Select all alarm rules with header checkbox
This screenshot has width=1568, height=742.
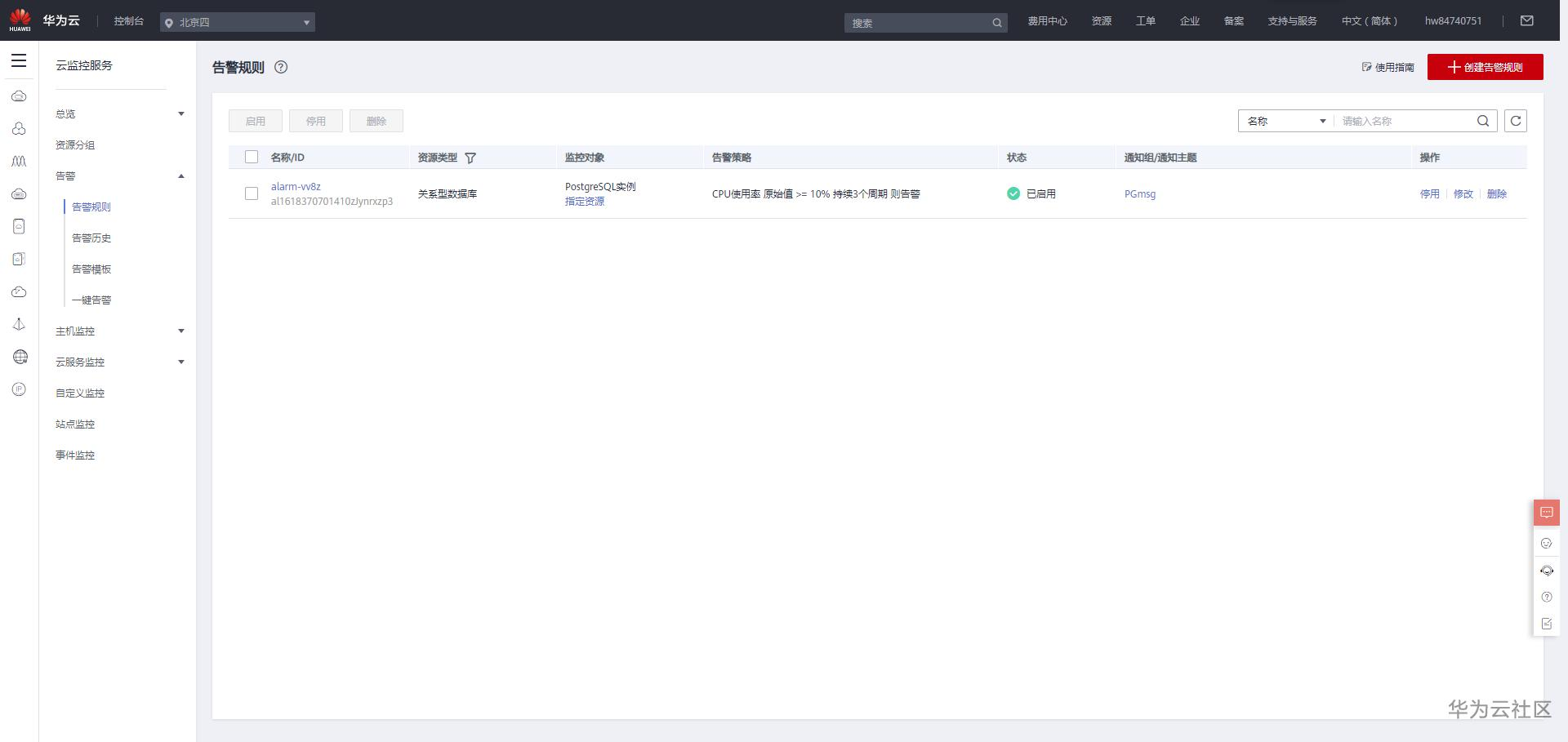[252, 157]
